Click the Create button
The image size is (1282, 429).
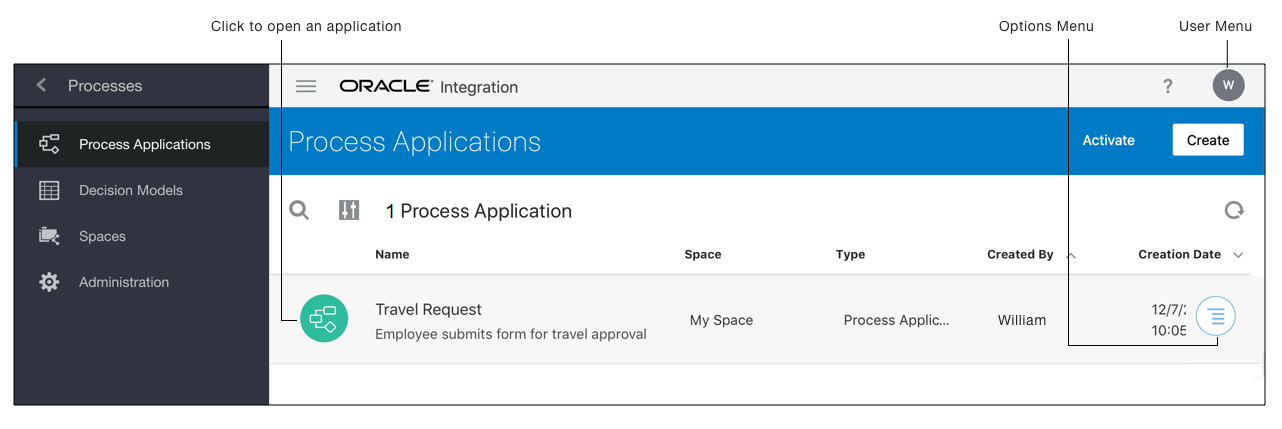pos(1207,140)
